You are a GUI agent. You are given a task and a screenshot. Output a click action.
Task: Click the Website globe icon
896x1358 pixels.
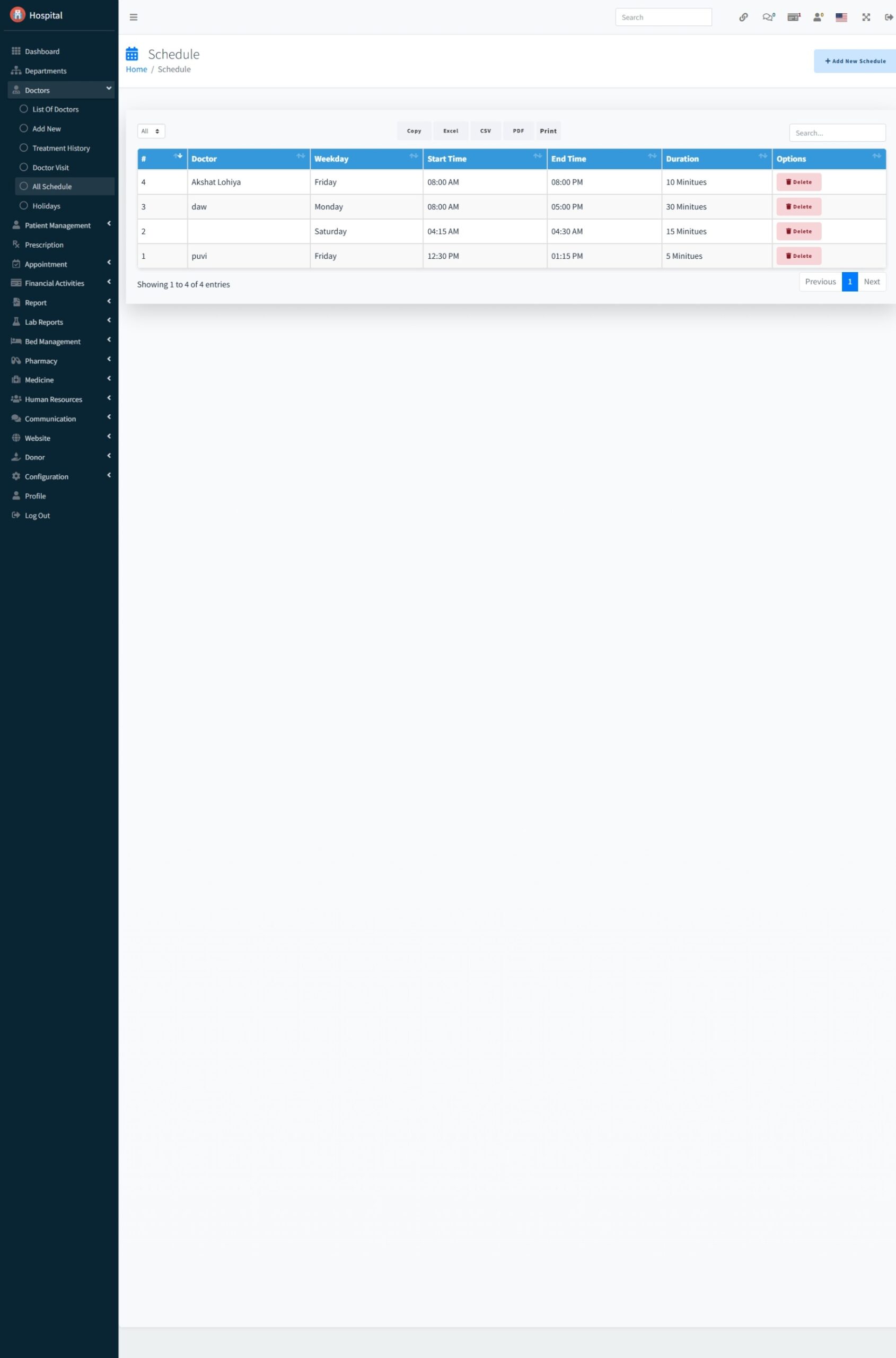(16, 438)
